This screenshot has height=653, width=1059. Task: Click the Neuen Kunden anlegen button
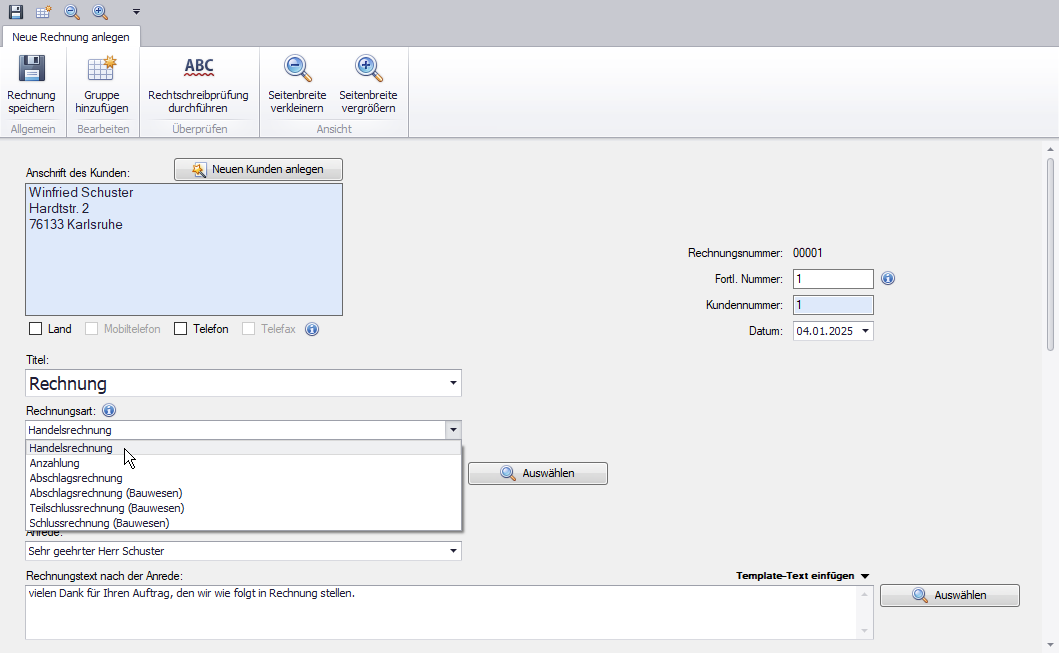coord(258,169)
